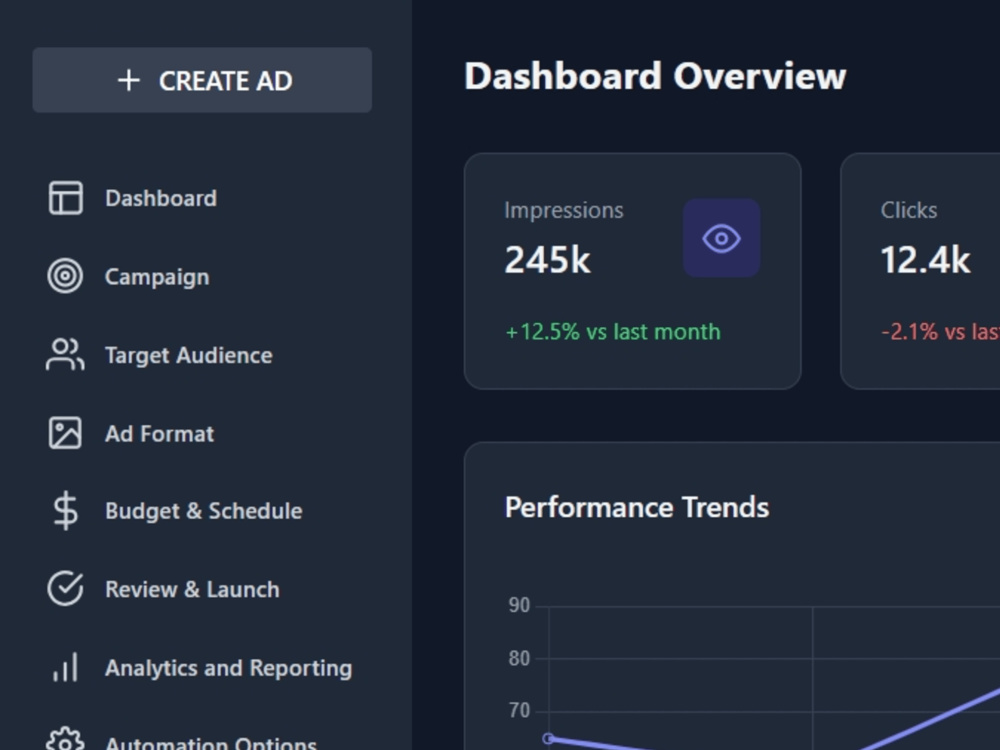Viewport: 1000px width, 750px height.
Task: Click the eye icon on Impressions card
Action: 721,238
